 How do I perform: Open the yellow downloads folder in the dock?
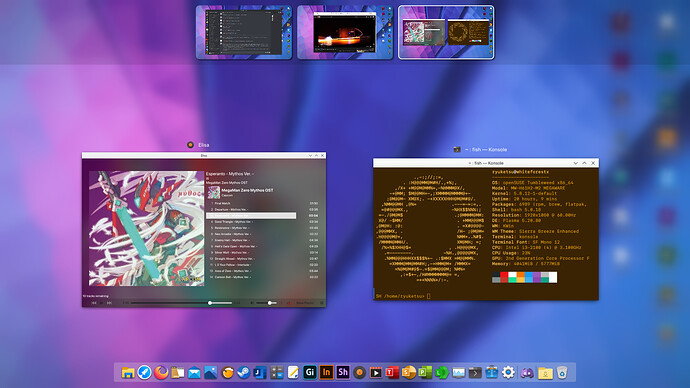(545, 373)
